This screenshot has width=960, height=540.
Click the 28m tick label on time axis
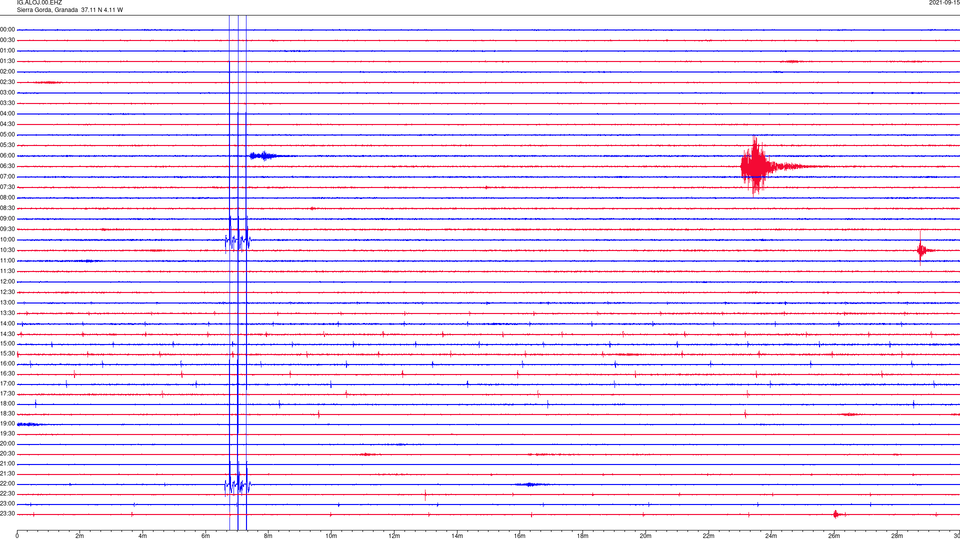coord(898,536)
